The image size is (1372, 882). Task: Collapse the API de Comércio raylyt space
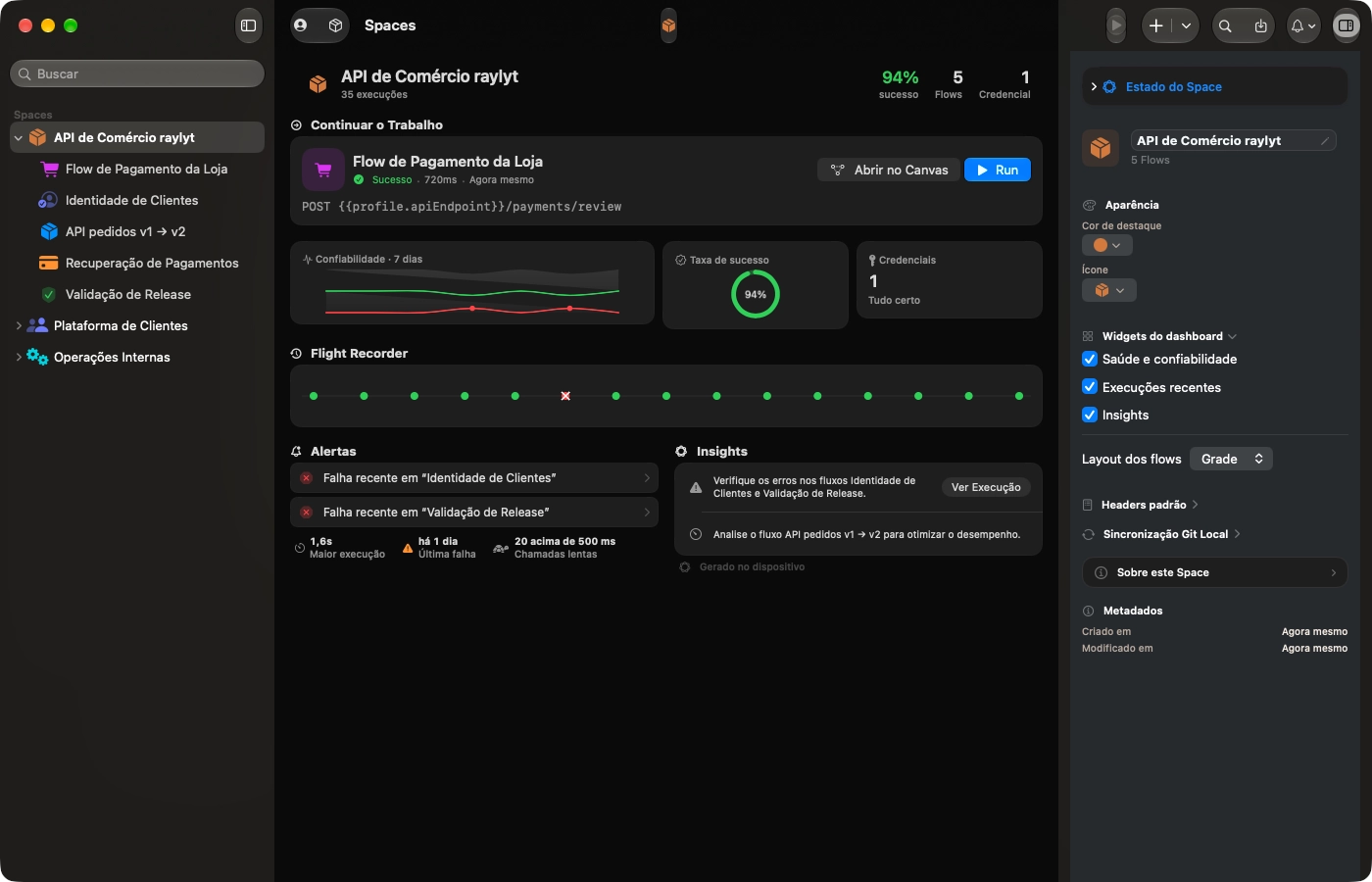click(x=18, y=138)
